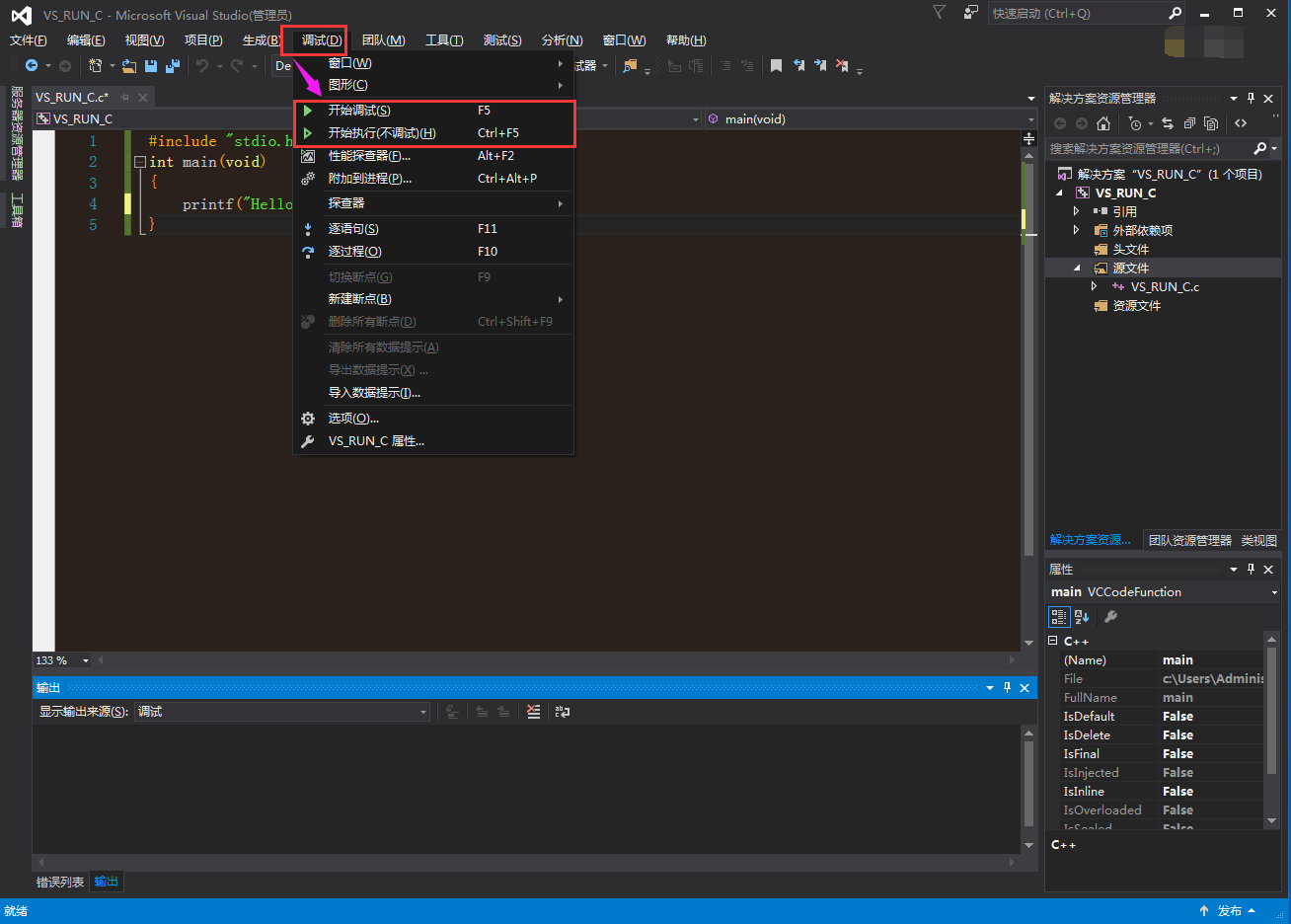Pin the Solution Explorer panel

[1252, 99]
